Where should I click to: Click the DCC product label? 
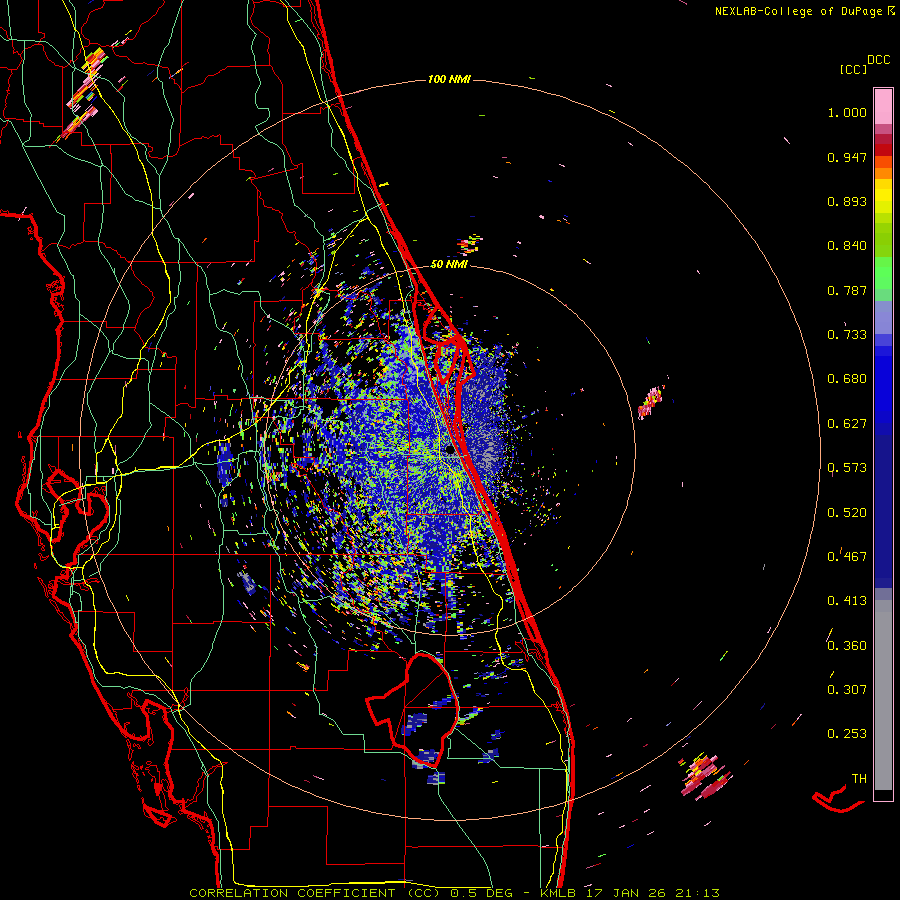point(878,60)
